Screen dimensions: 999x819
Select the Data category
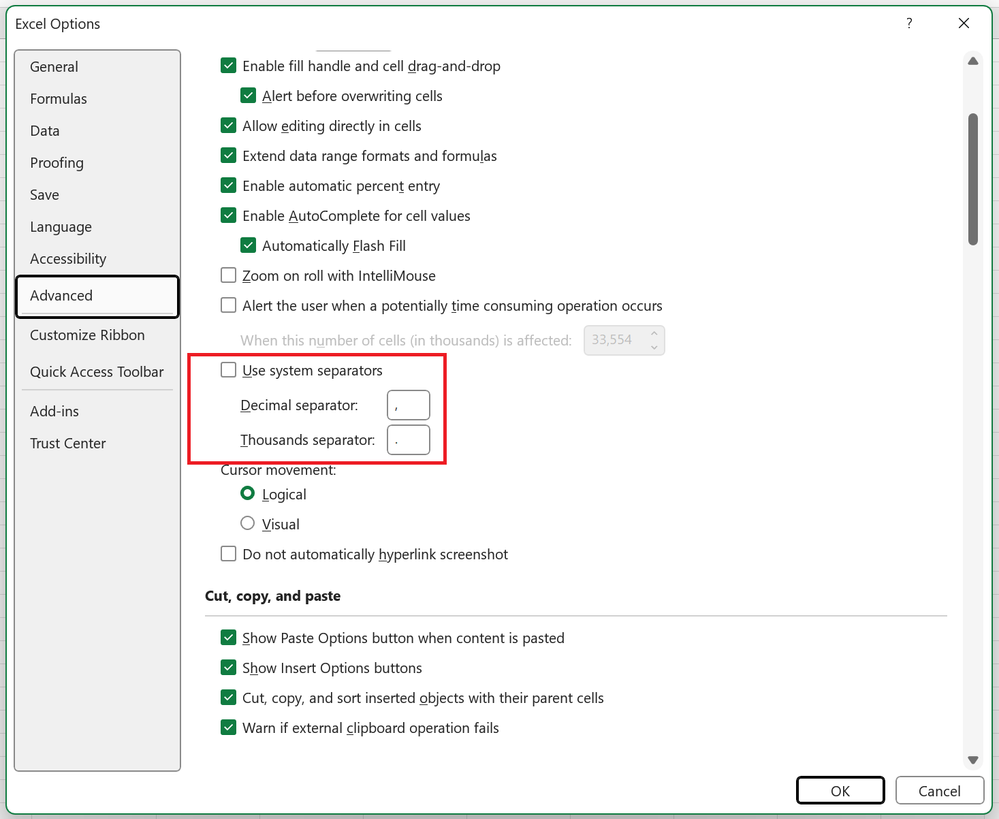97,131
